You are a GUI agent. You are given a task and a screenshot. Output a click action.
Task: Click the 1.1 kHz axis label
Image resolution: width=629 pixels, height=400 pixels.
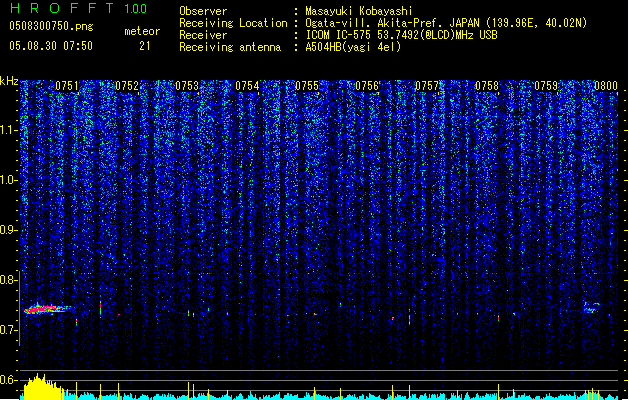pyautogui.click(x=9, y=130)
